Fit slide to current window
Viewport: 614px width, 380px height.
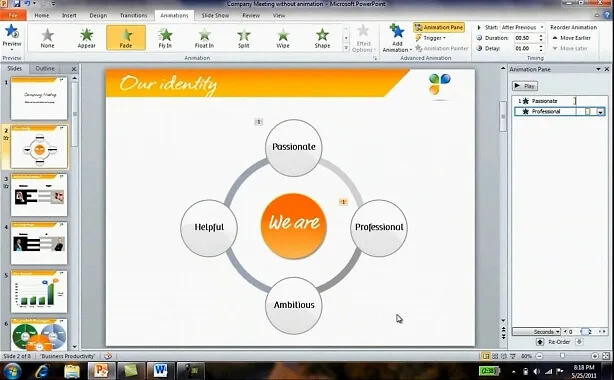(x=606, y=356)
